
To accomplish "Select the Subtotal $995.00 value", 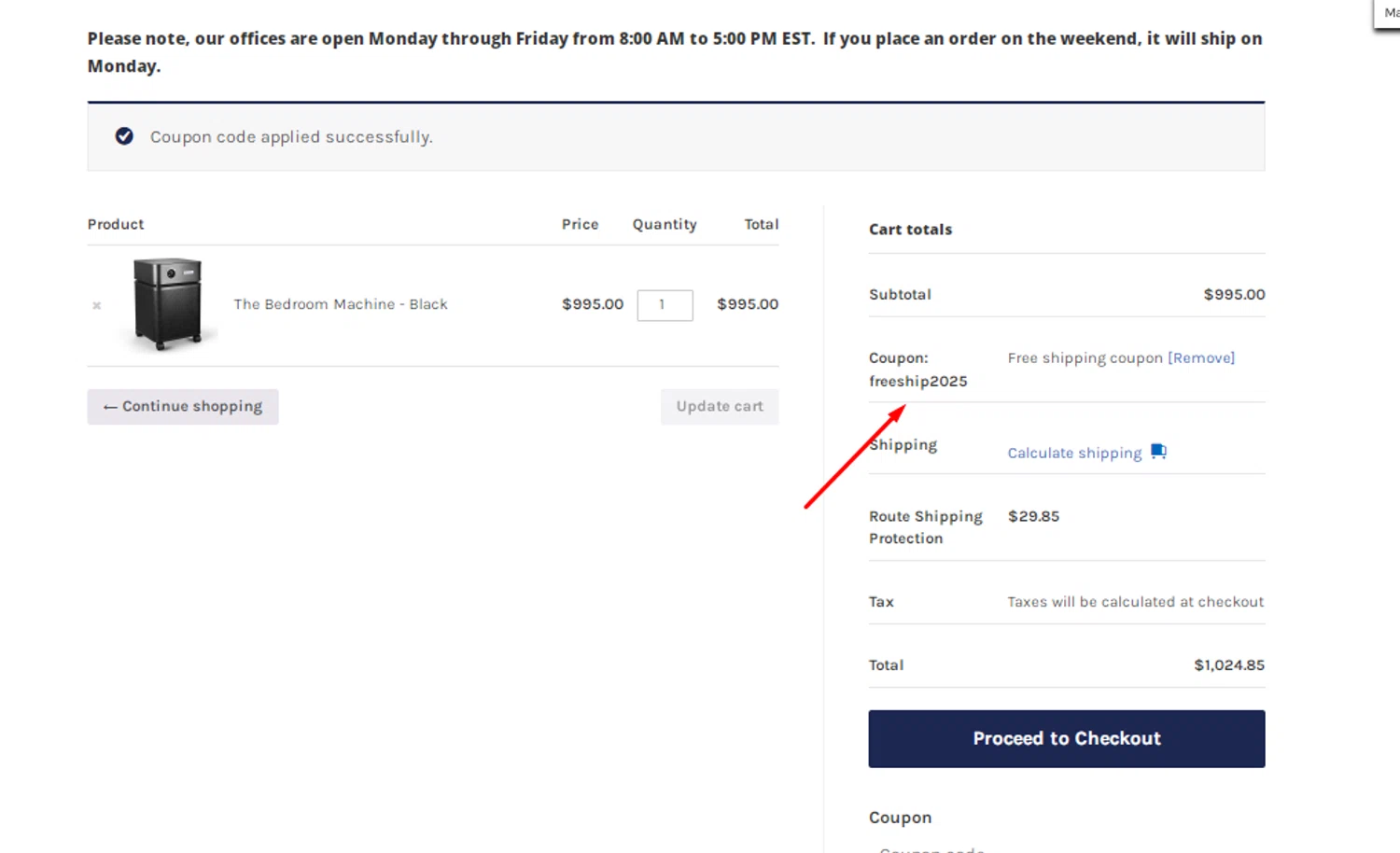I will coord(1234,295).
